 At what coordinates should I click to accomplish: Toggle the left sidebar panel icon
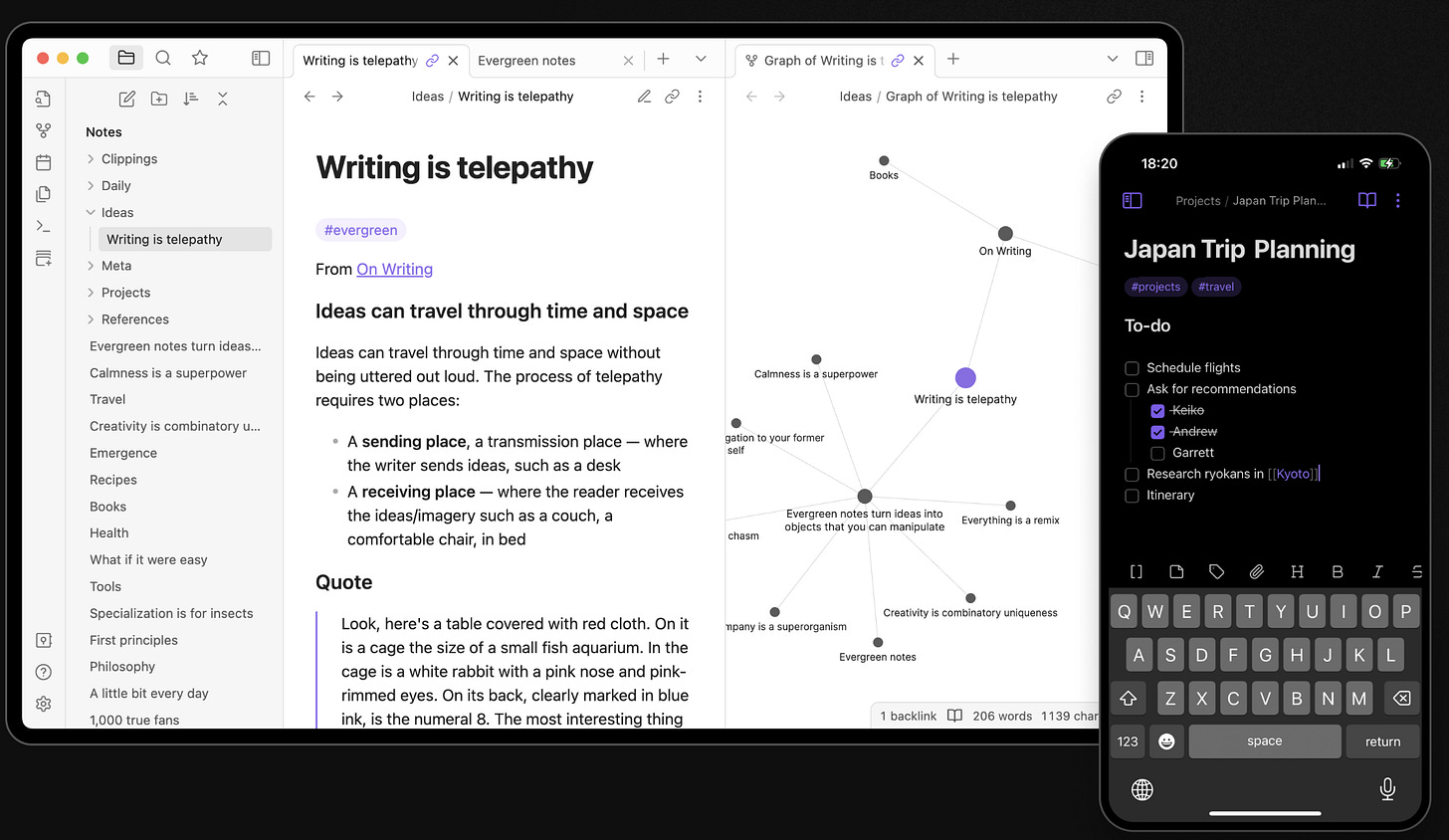pyautogui.click(x=261, y=59)
